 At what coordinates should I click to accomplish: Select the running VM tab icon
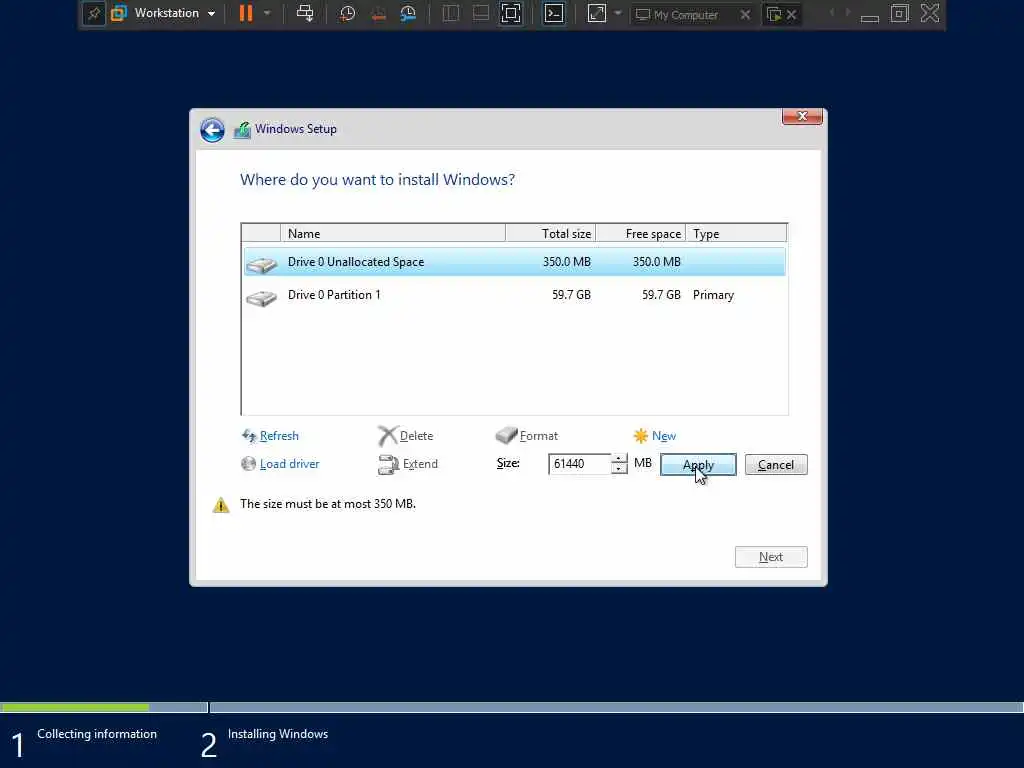(775, 14)
